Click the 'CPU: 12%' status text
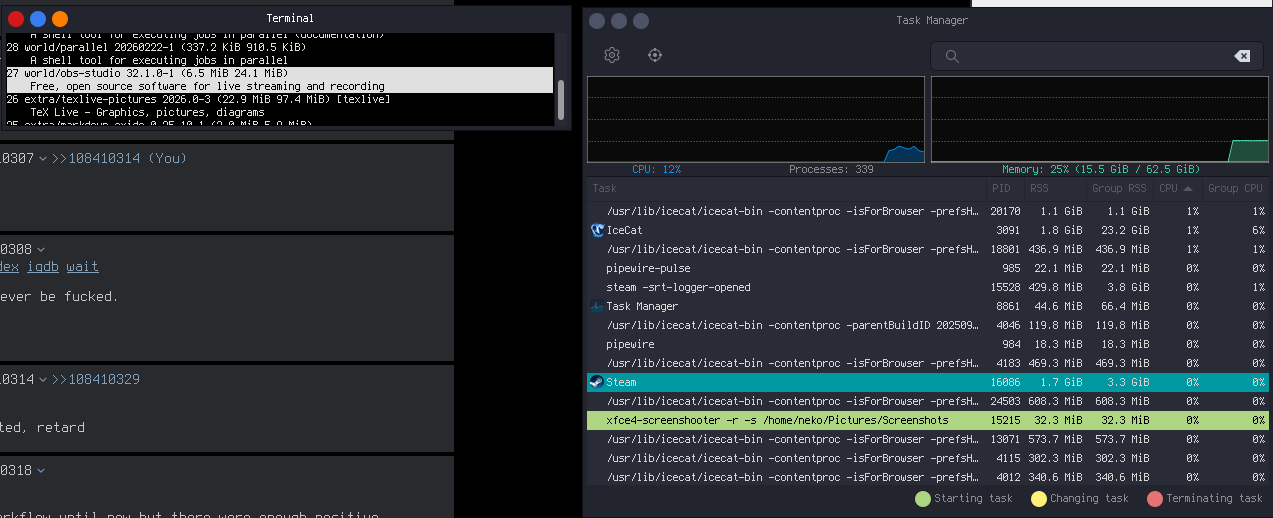The width and height of the screenshot is (1273, 518). (x=656, y=170)
